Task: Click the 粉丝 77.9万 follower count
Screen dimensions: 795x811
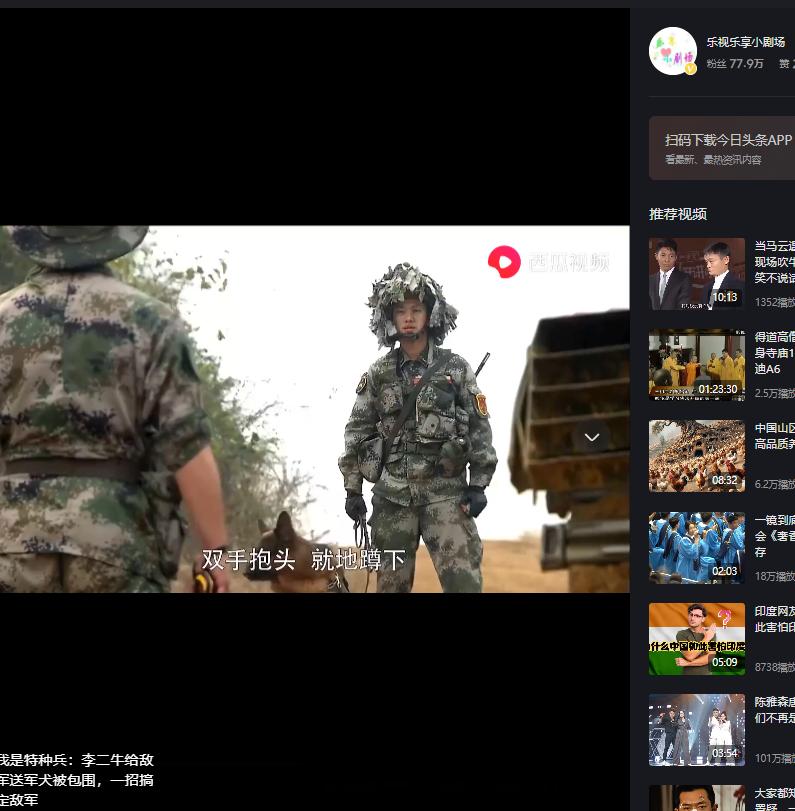Action: (x=735, y=64)
